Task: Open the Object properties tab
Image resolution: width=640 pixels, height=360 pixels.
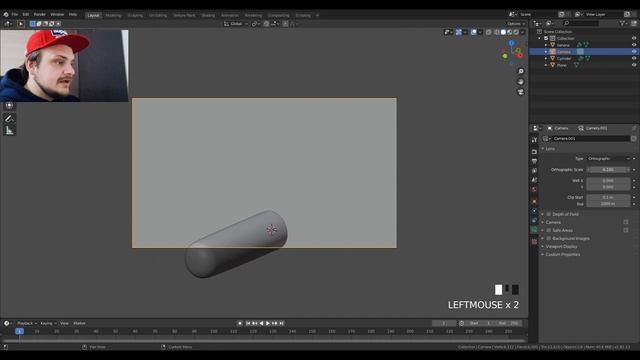Action: pos(534,202)
